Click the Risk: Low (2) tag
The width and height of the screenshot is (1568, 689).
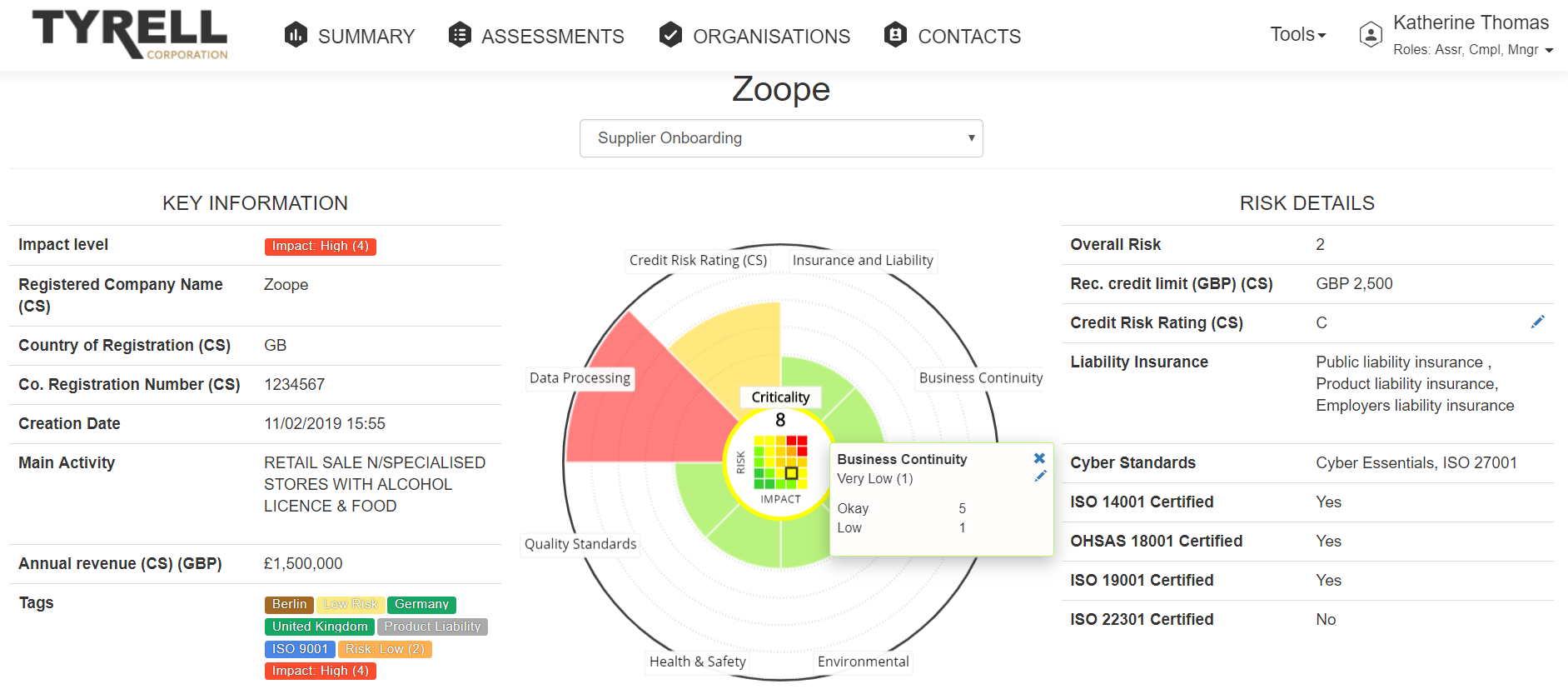(385, 649)
